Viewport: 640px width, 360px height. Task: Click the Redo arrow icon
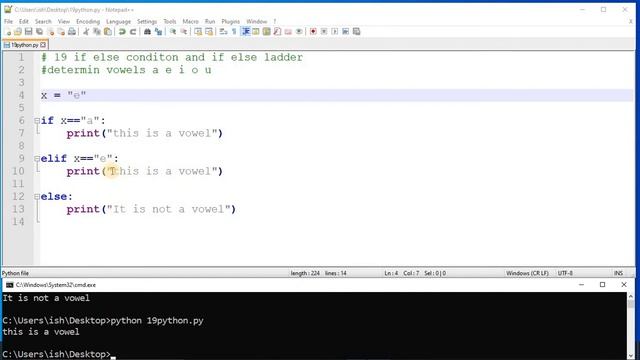(133, 32)
